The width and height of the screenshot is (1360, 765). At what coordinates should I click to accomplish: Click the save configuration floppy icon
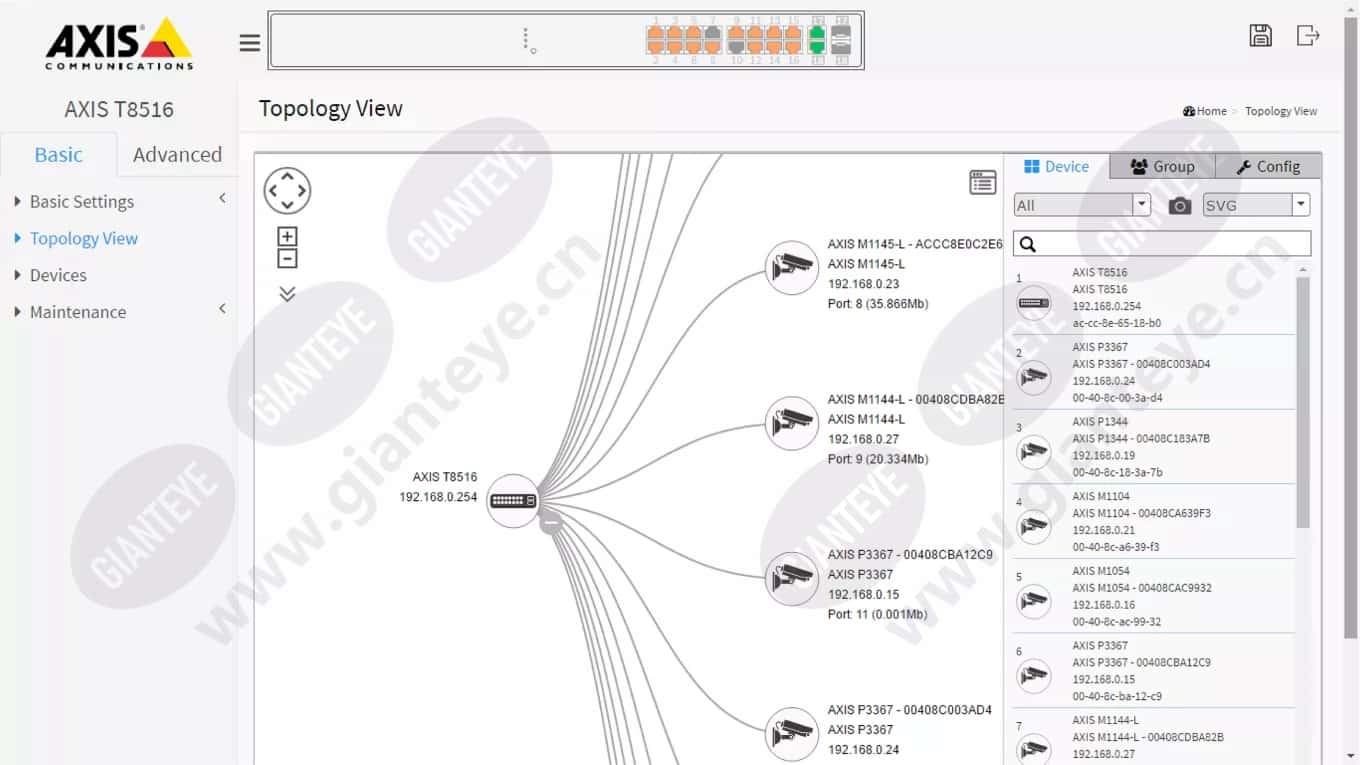1261,35
